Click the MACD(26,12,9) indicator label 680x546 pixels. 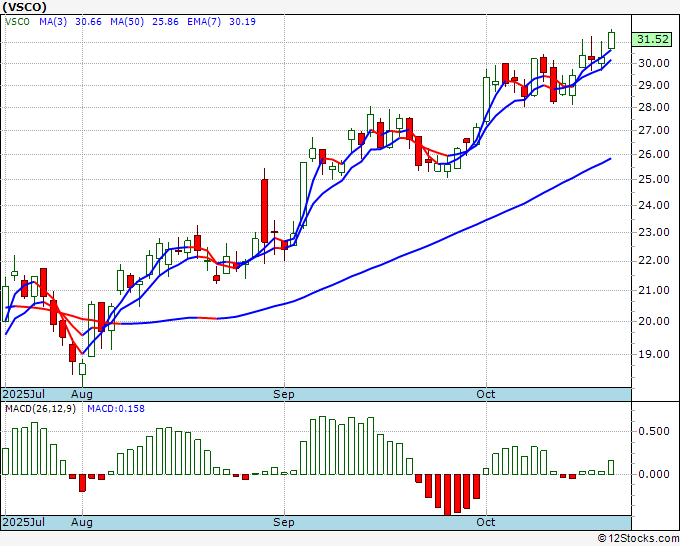40,409
